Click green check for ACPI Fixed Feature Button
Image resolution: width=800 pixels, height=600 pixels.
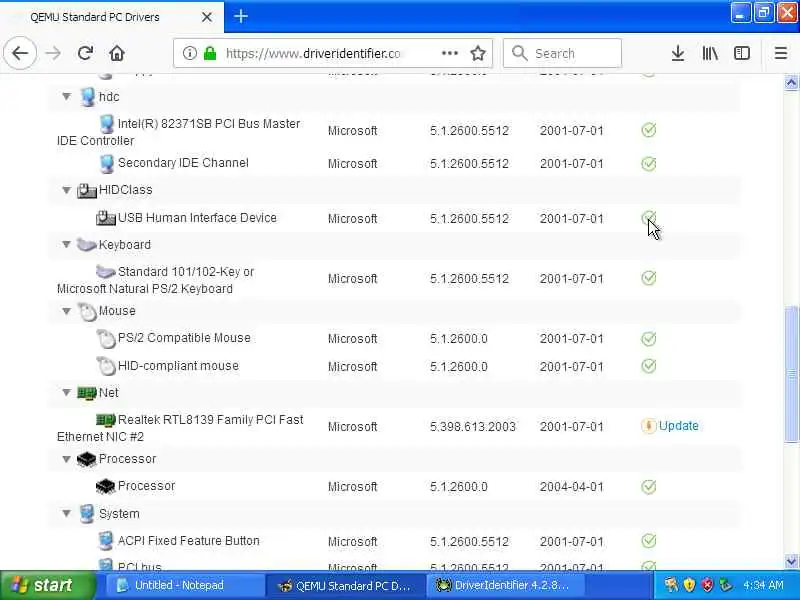coord(648,540)
